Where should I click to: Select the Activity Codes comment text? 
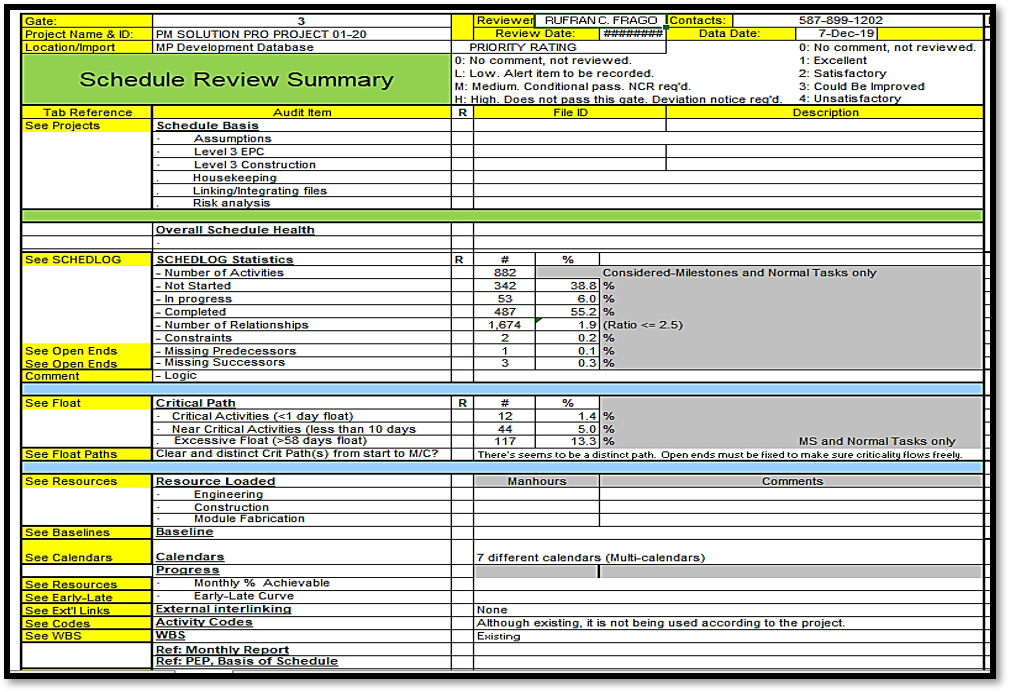(661, 623)
